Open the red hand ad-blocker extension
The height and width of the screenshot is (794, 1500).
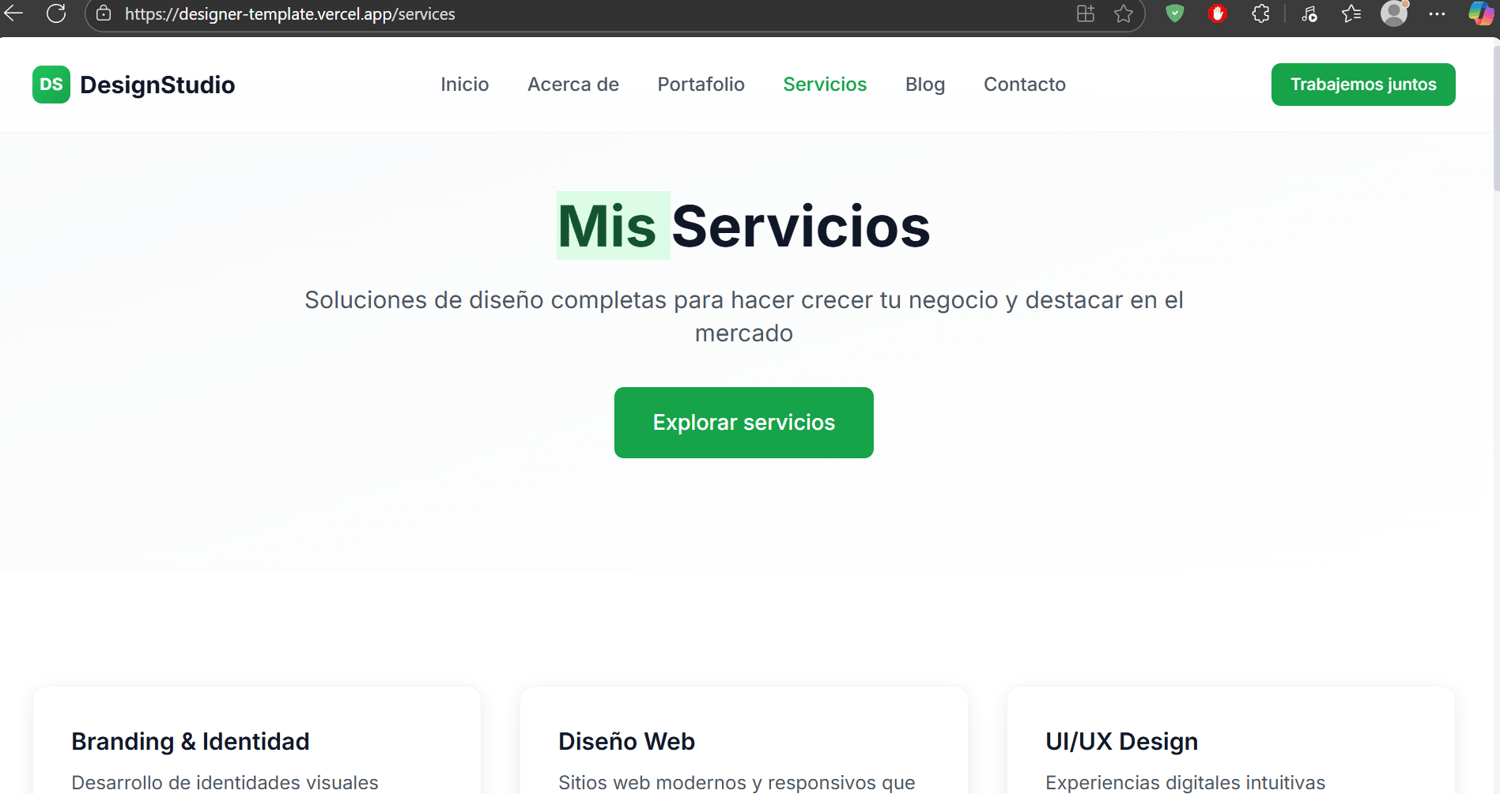point(1217,14)
